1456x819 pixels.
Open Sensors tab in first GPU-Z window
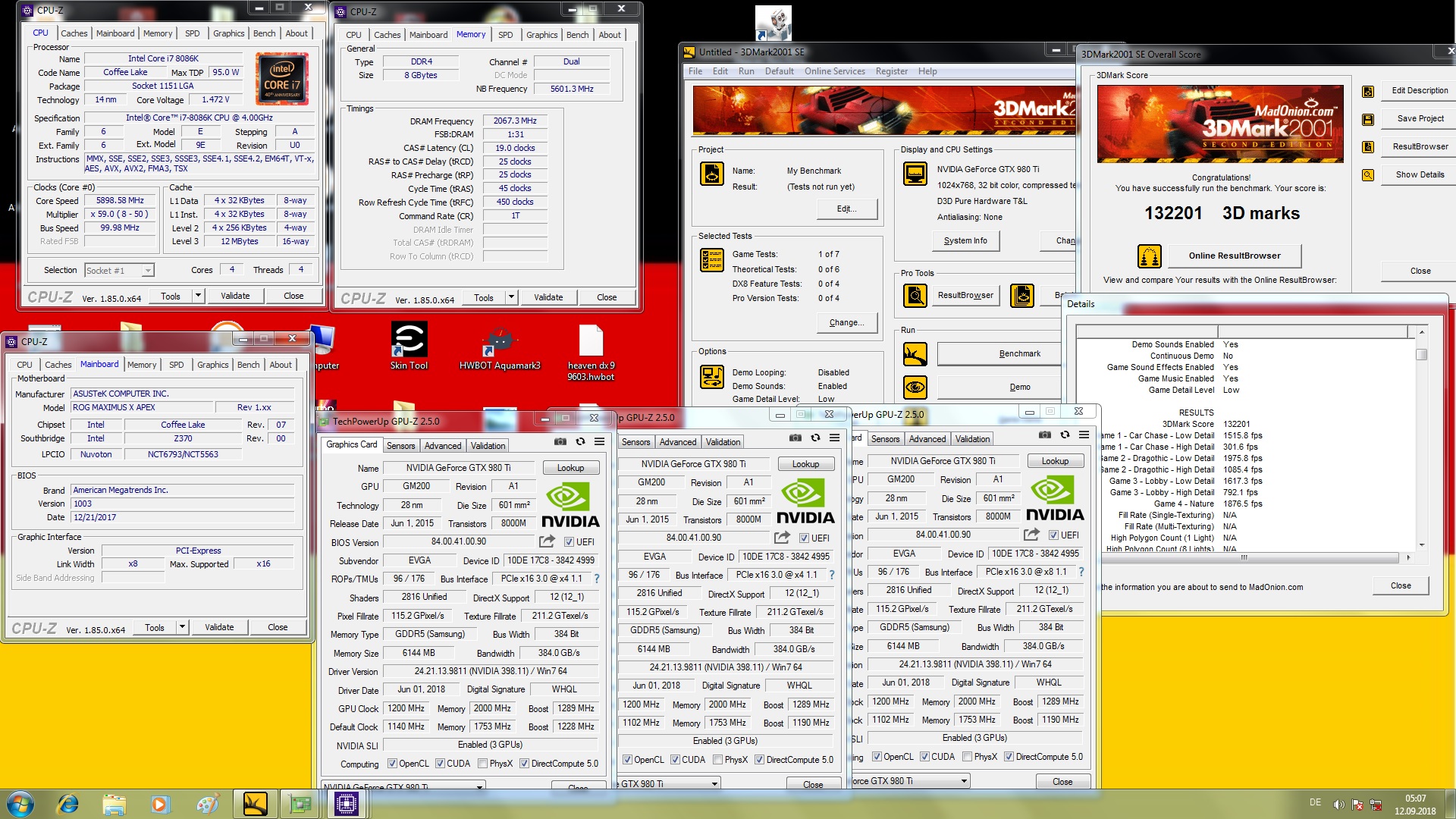pos(400,446)
